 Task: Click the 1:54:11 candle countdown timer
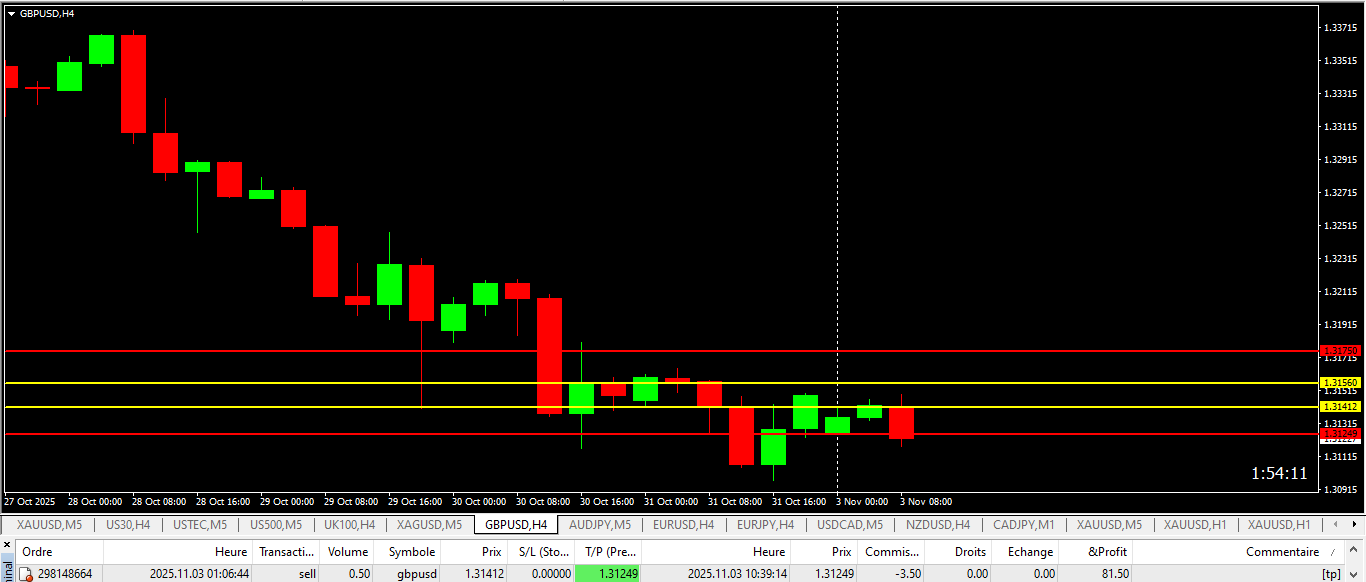point(1279,473)
